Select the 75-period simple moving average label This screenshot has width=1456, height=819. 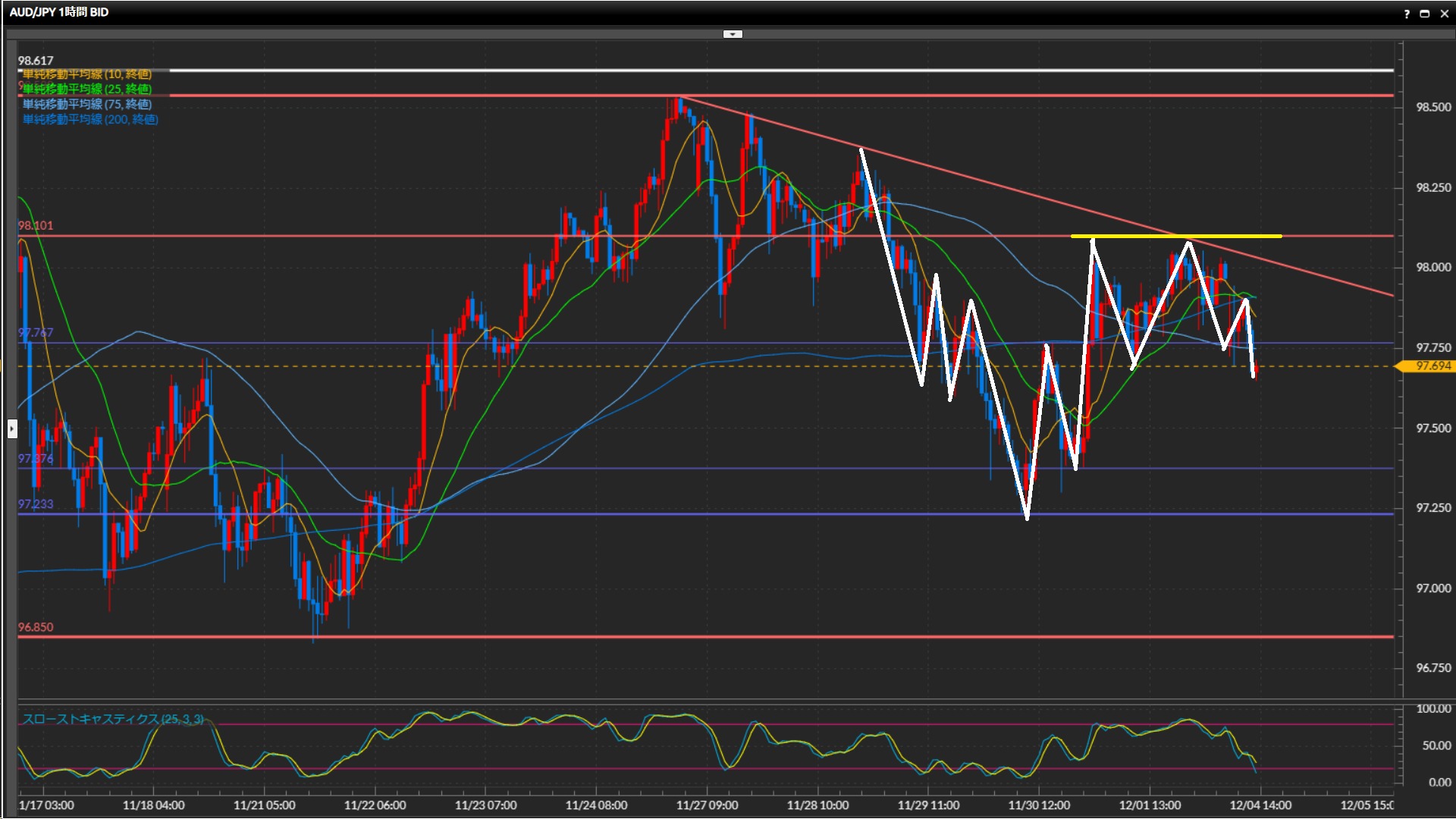(x=87, y=105)
